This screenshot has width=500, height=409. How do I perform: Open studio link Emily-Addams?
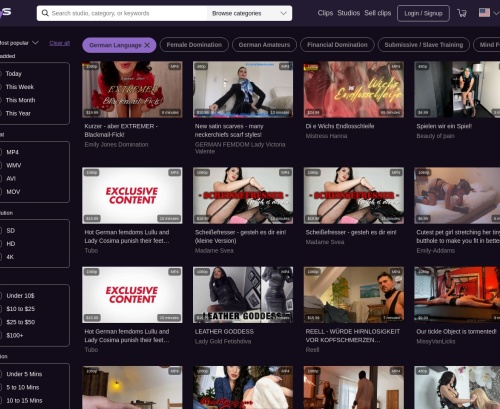[436, 251]
